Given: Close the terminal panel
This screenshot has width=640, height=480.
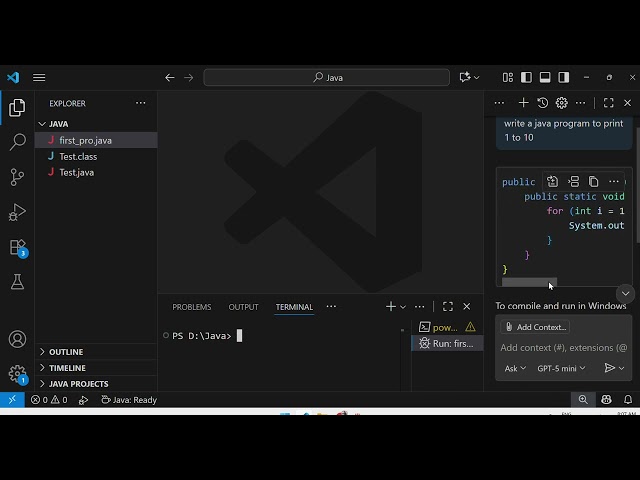Looking at the screenshot, I should pyautogui.click(x=467, y=307).
